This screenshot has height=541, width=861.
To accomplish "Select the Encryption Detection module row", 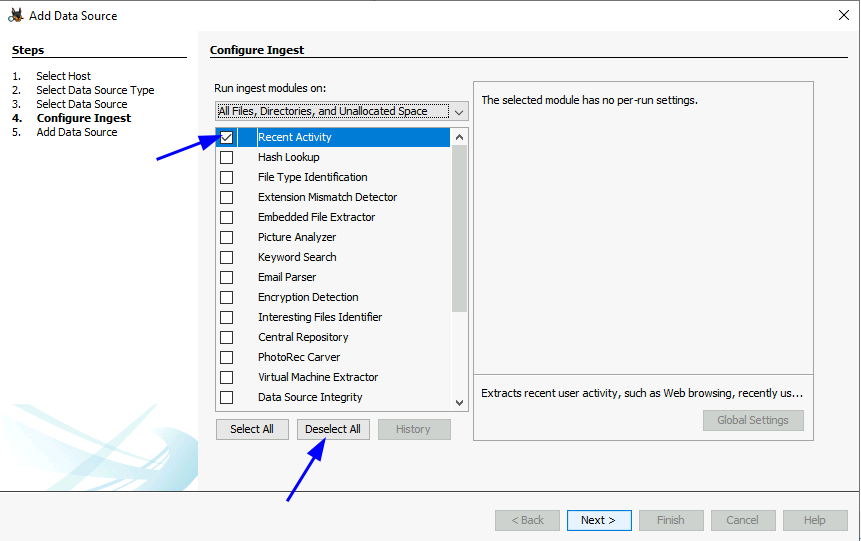I will 308,297.
